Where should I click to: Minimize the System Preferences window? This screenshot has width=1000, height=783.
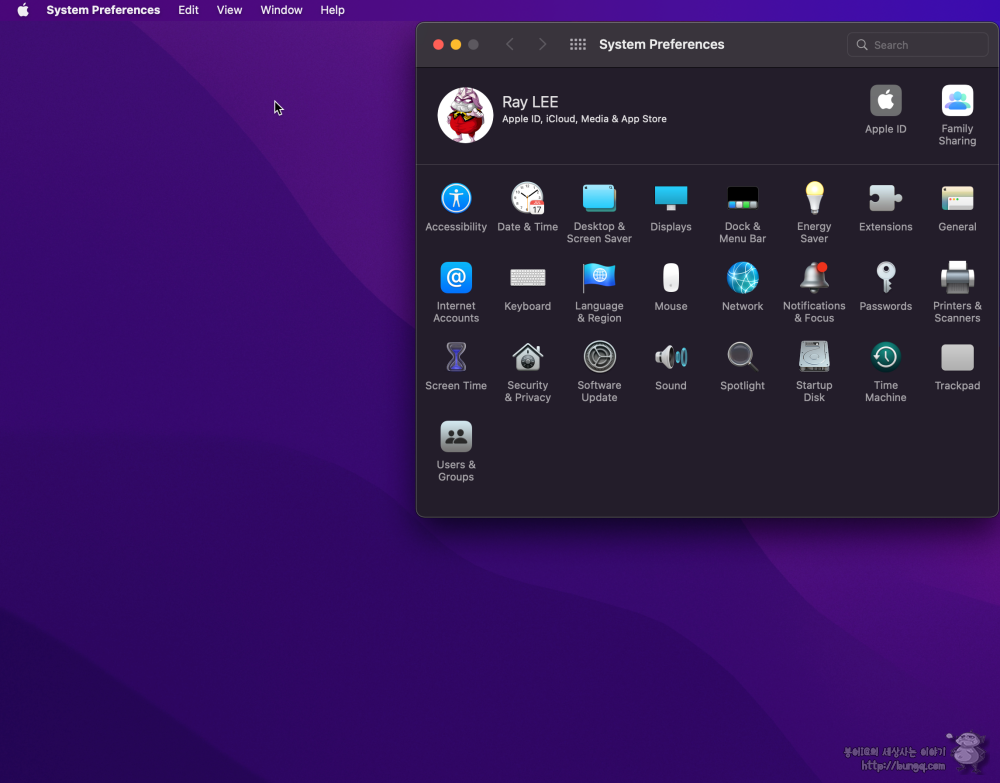(456, 45)
